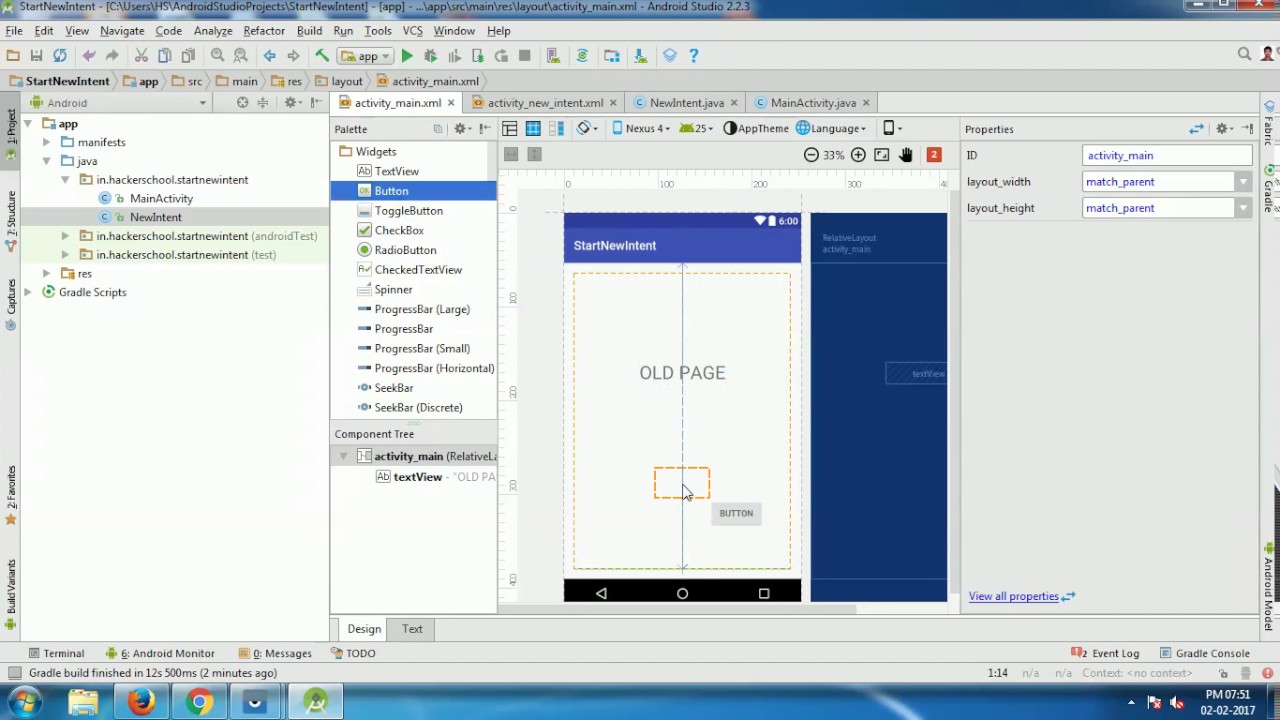
Task: Click the Search Everywhere magnifier at top right
Action: point(1244,55)
